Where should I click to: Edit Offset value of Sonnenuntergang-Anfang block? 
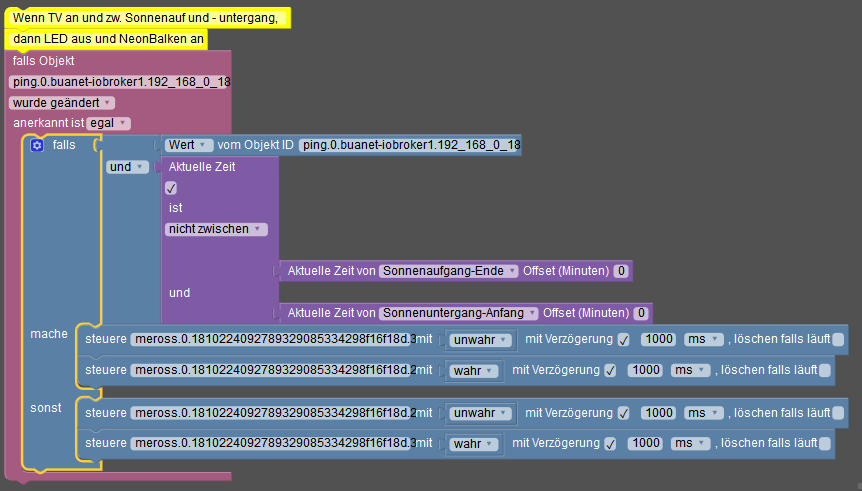[641, 313]
